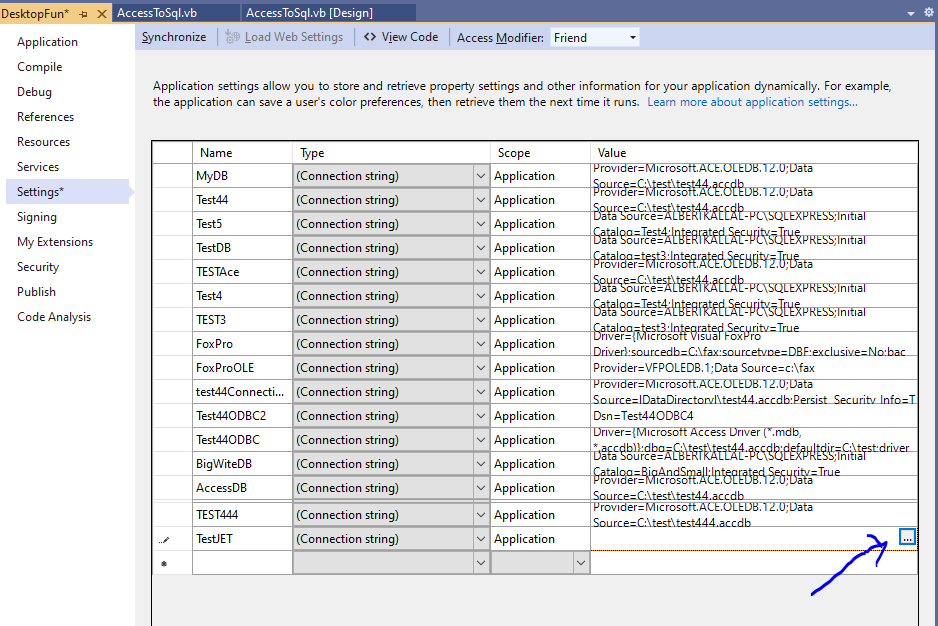
Task: Open the Publish page
Action: pyautogui.click(x=36, y=292)
